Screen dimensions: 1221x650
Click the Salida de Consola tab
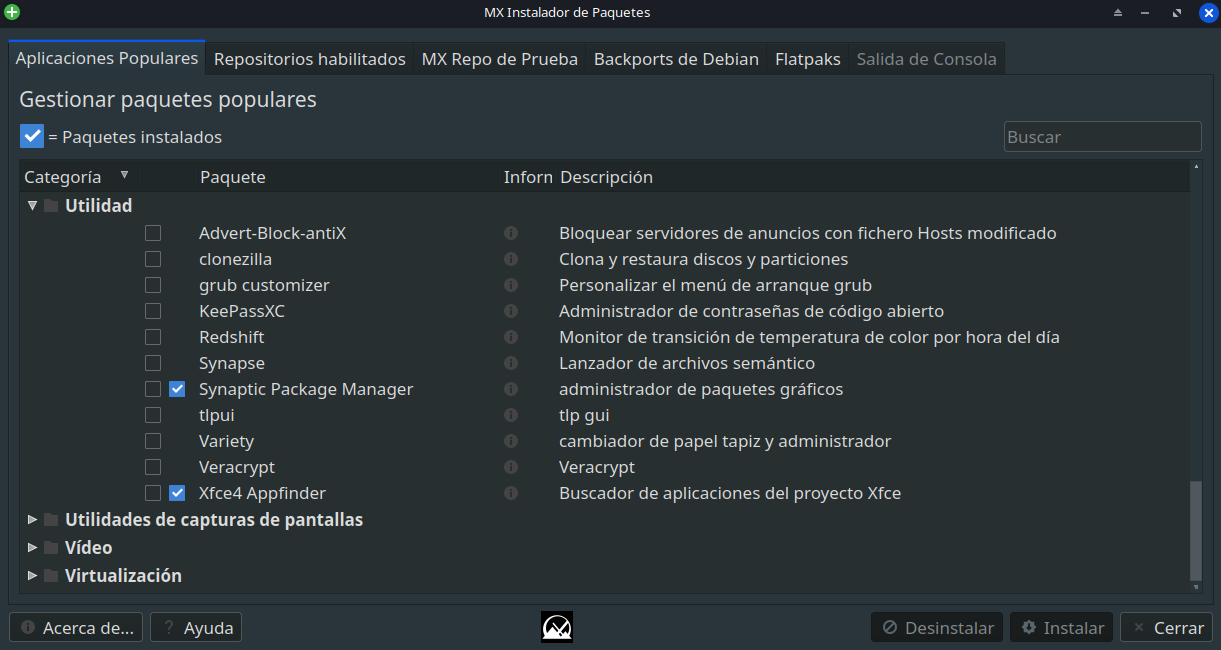coord(927,59)
